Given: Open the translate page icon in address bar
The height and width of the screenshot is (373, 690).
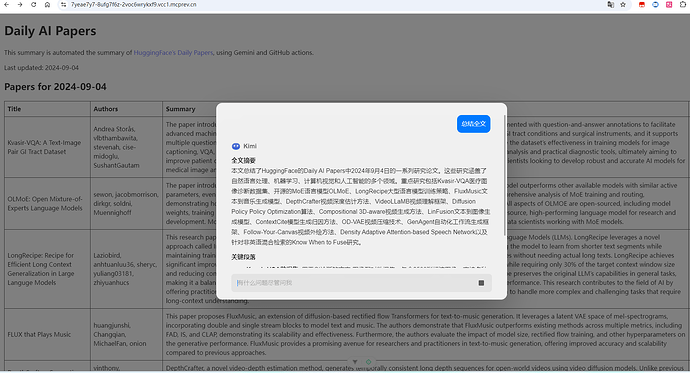Looking at the screenshot, I should 610,4.
